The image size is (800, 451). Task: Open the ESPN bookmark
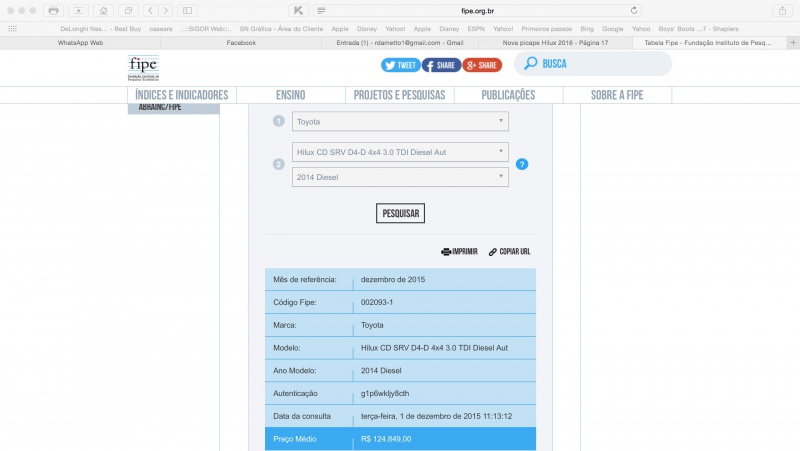coord(476,29)
